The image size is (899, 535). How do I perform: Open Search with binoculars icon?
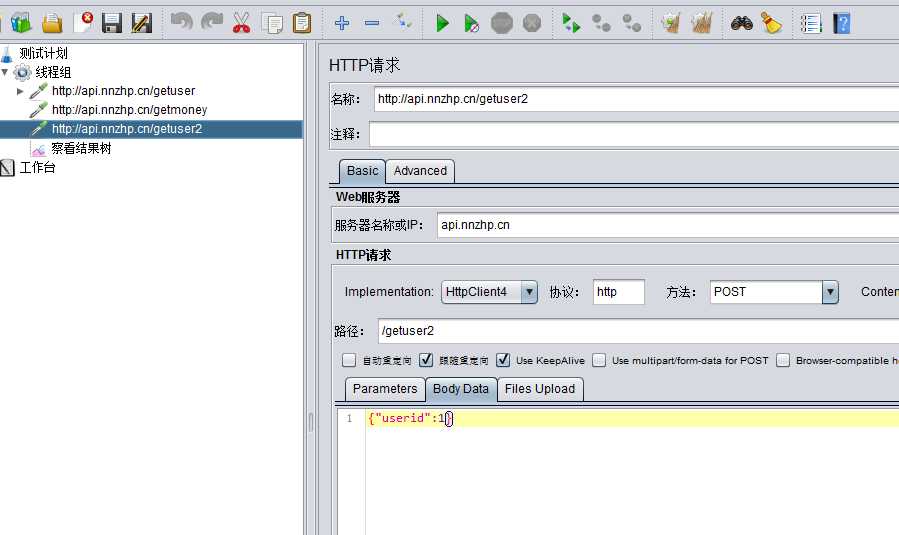pyautogui.click(x=741, y=23)
